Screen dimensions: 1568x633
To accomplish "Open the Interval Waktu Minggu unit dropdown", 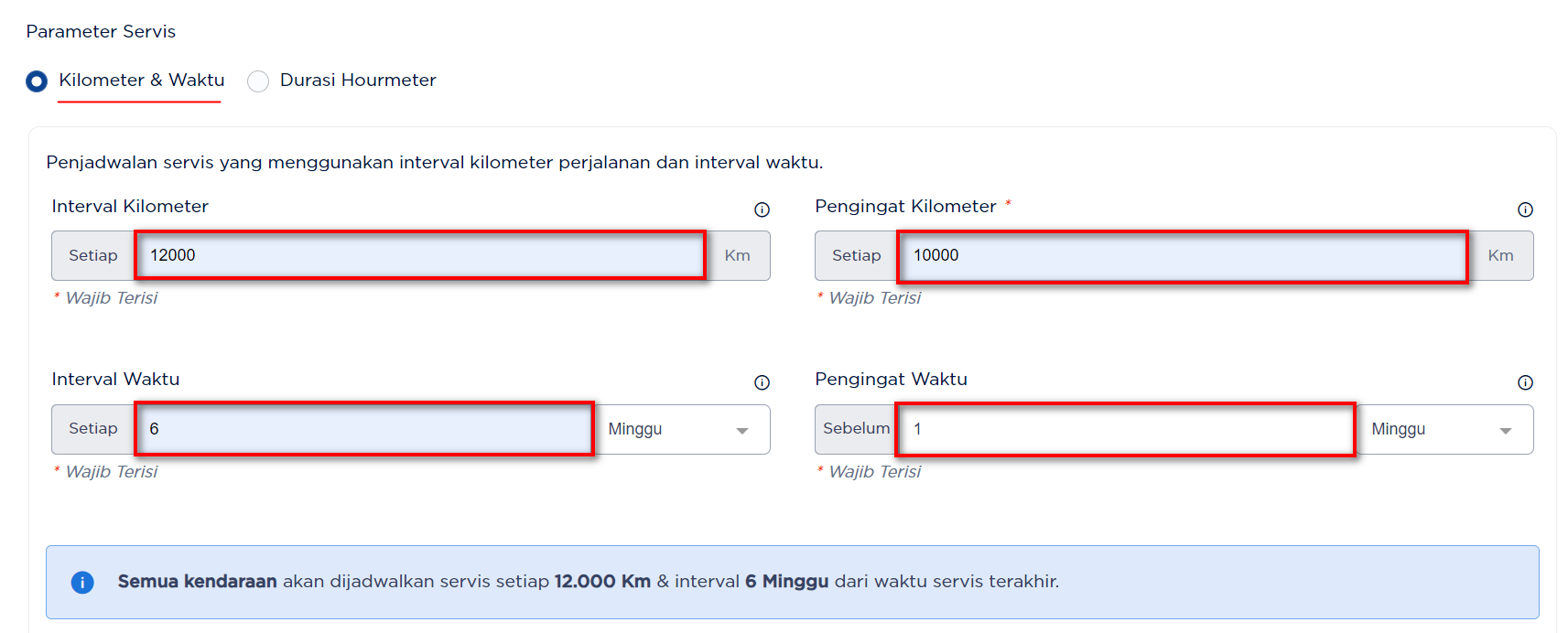I will click(x=682, y=429).
